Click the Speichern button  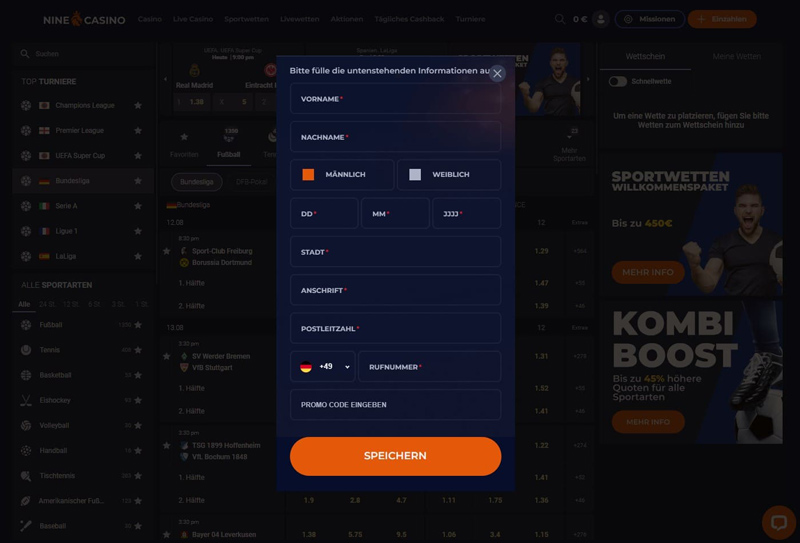click(395, 456)
